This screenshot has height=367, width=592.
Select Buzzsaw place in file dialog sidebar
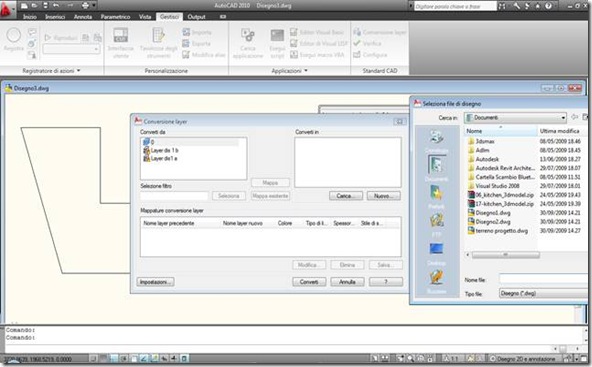[436, 281]
